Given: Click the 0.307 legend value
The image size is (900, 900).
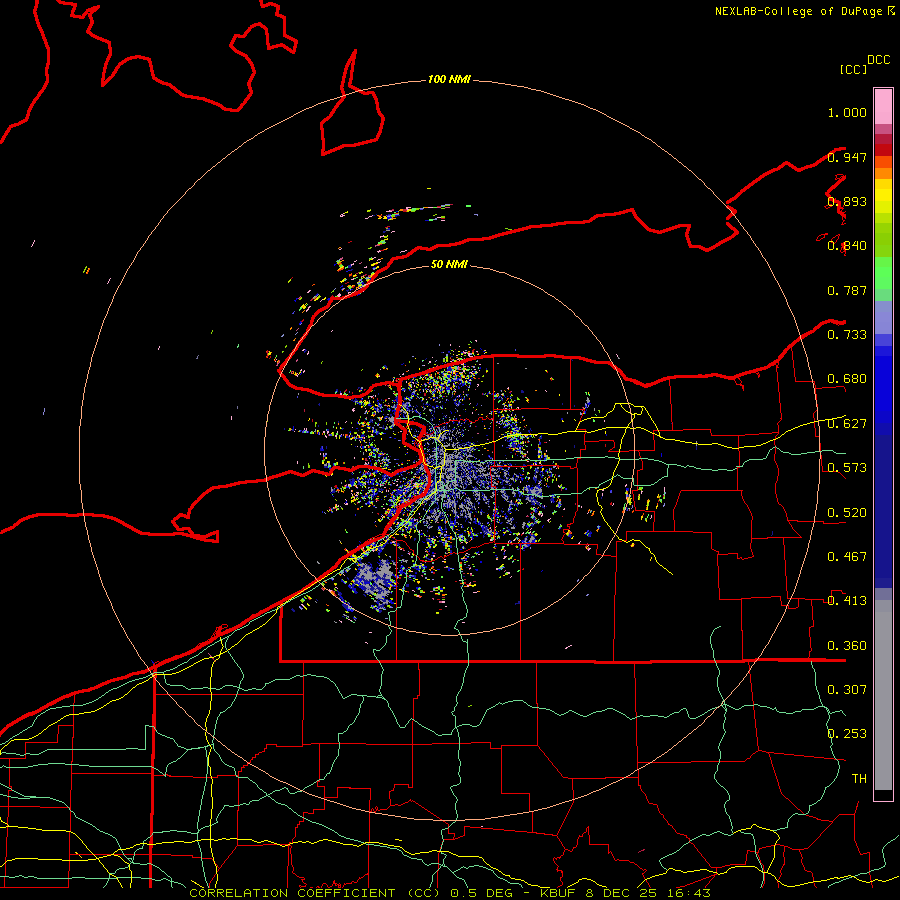Looking at the screenshot, I should click(x=847, y=690).
